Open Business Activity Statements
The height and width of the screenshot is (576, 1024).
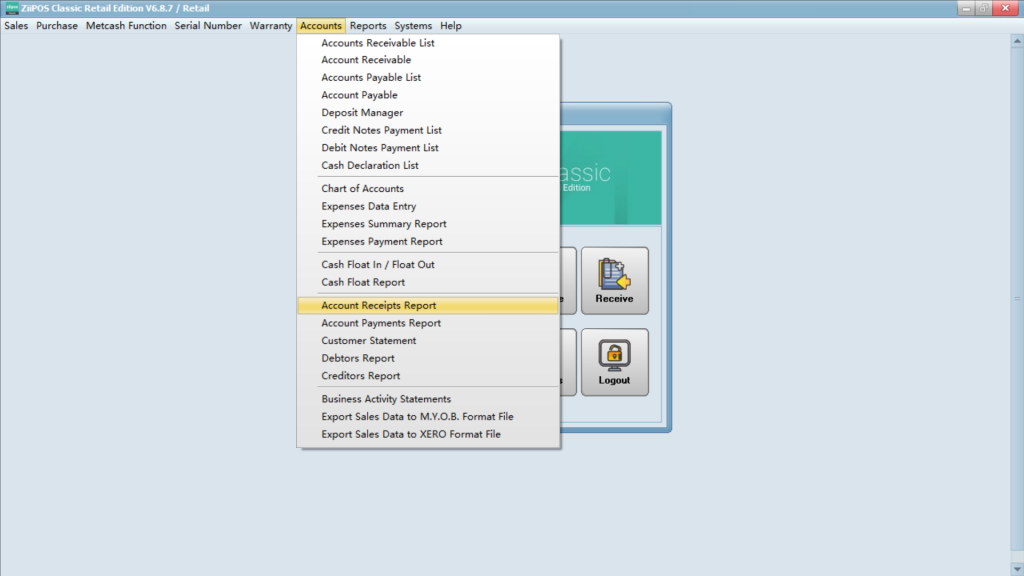click(428, 398)
